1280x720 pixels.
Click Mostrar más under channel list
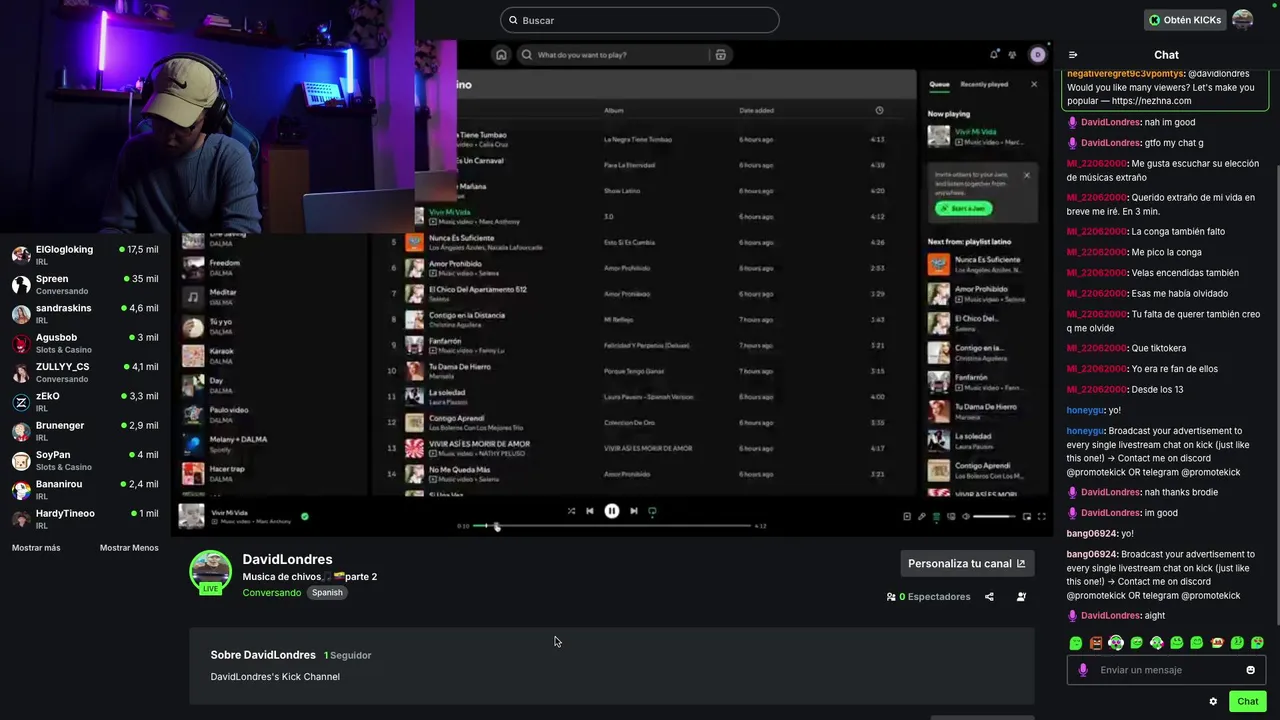[36, 548]
